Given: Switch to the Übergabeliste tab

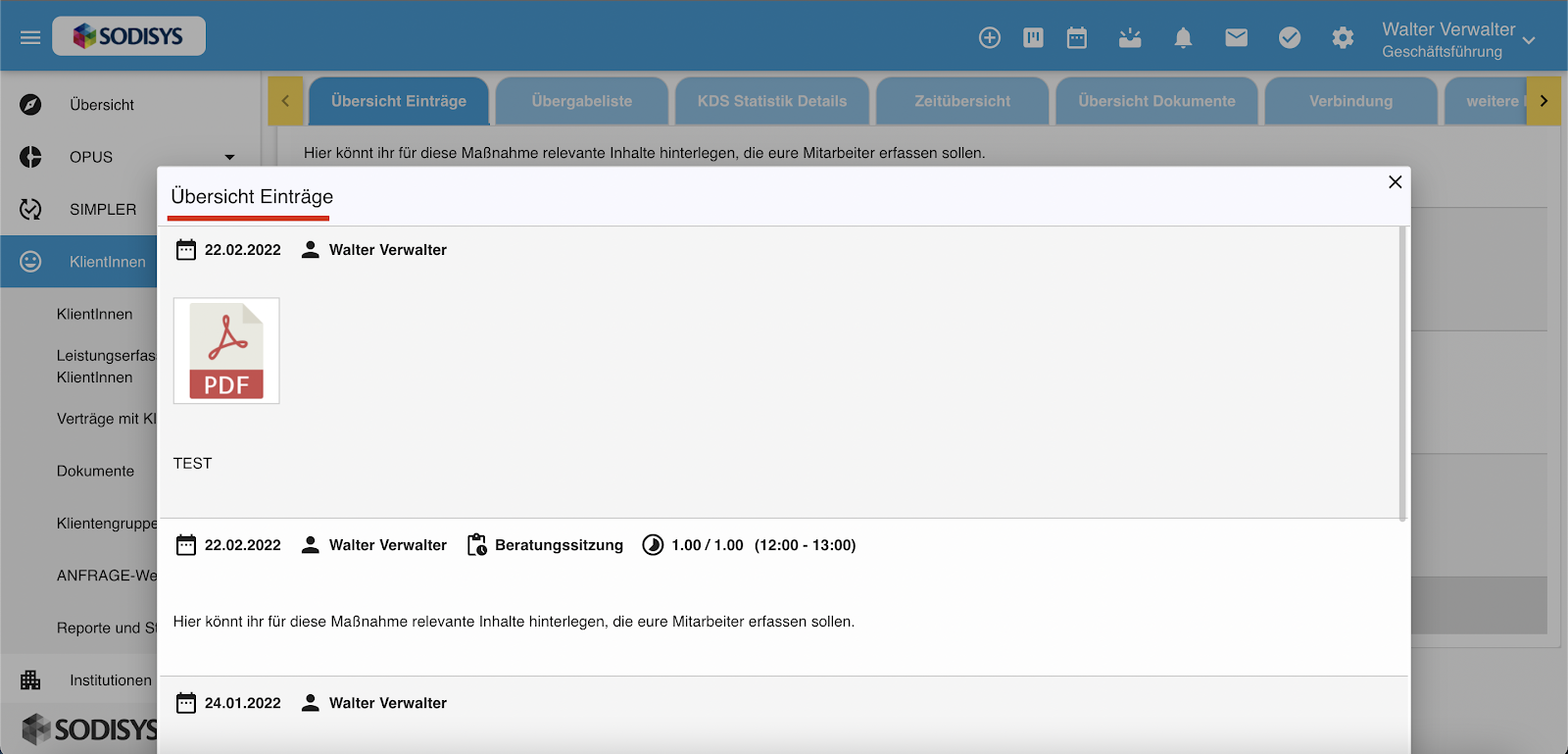Looking at the screenshot, I should pos(582,101).
